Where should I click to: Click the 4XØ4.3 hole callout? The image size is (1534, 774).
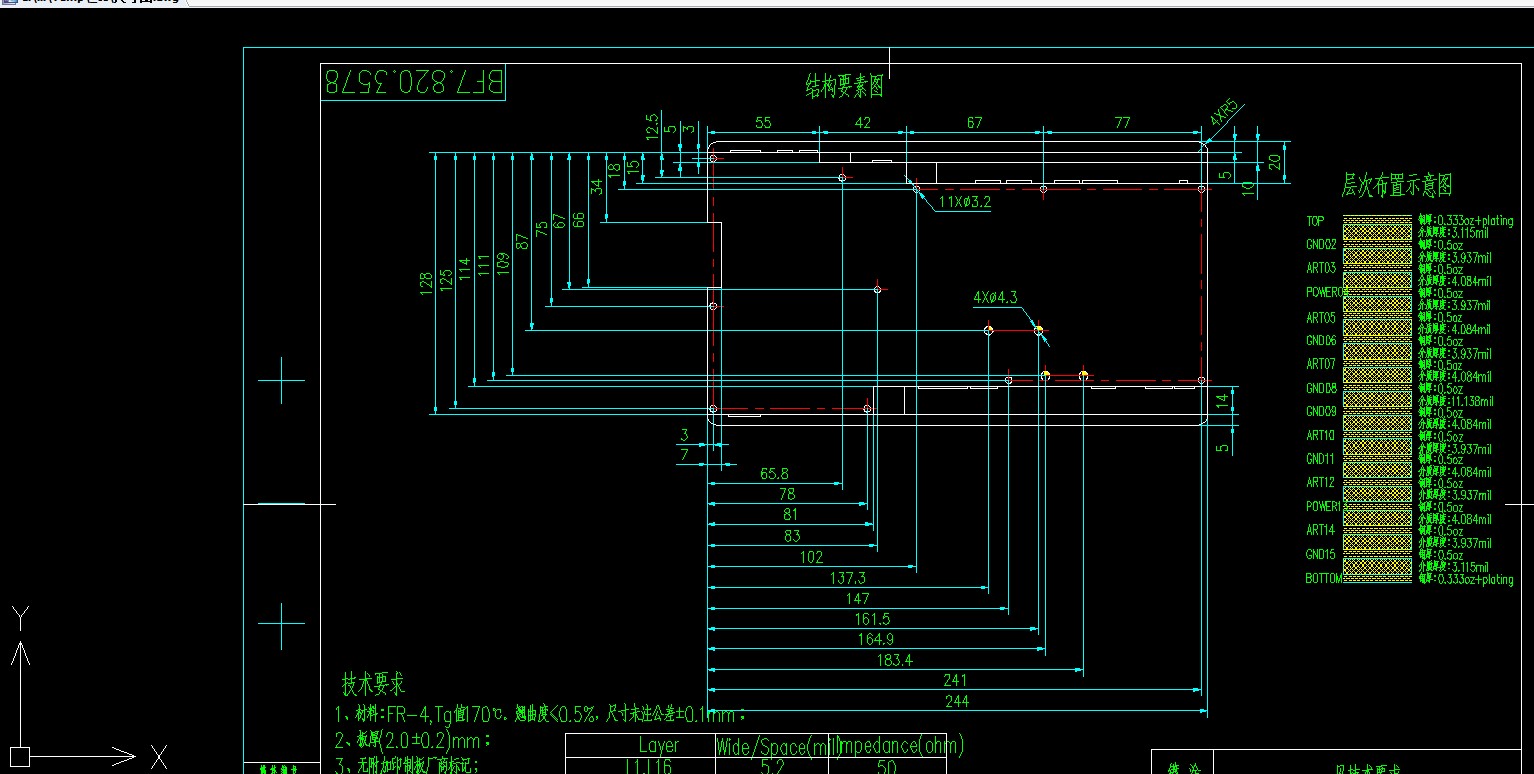click(x=995, y=297)
